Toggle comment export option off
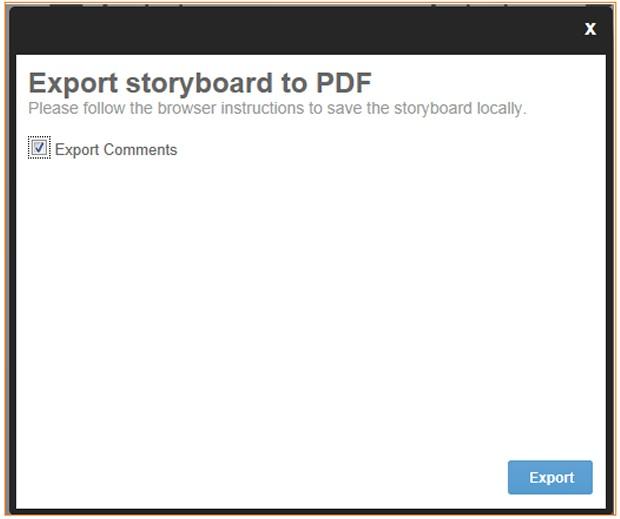The width and height of the screenshot is (620, 519). pyautogui.click(x=39, y=147)
